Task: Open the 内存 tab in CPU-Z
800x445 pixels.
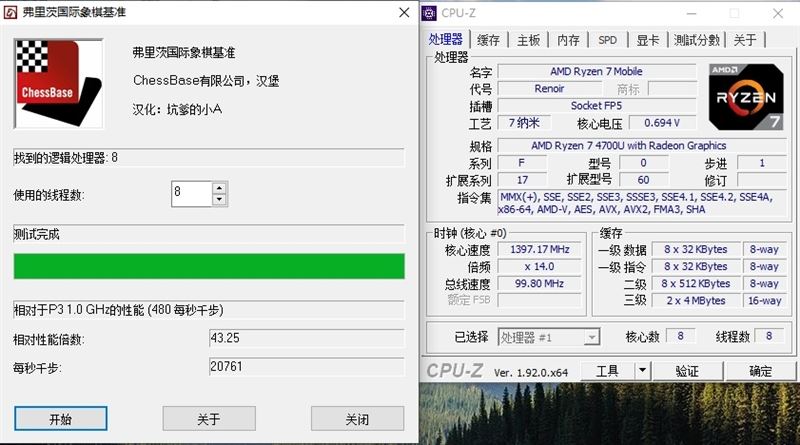Action: coord(568,40)
